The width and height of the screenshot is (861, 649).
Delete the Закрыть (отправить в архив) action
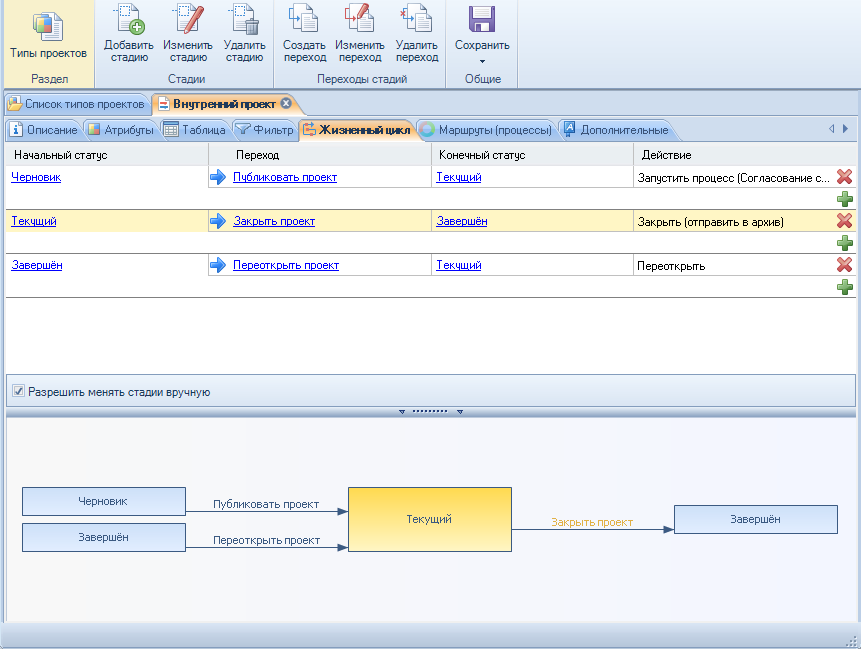845,221
